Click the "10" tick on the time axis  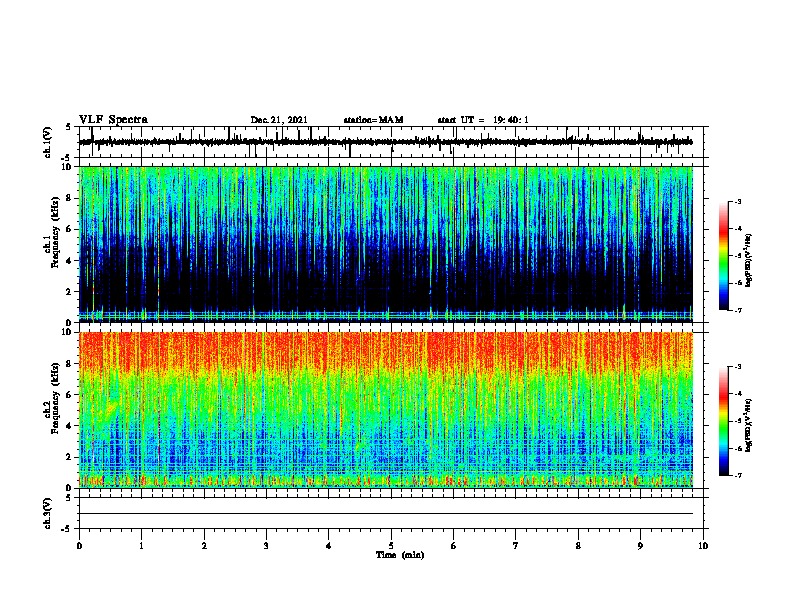(x=703, y=546)
